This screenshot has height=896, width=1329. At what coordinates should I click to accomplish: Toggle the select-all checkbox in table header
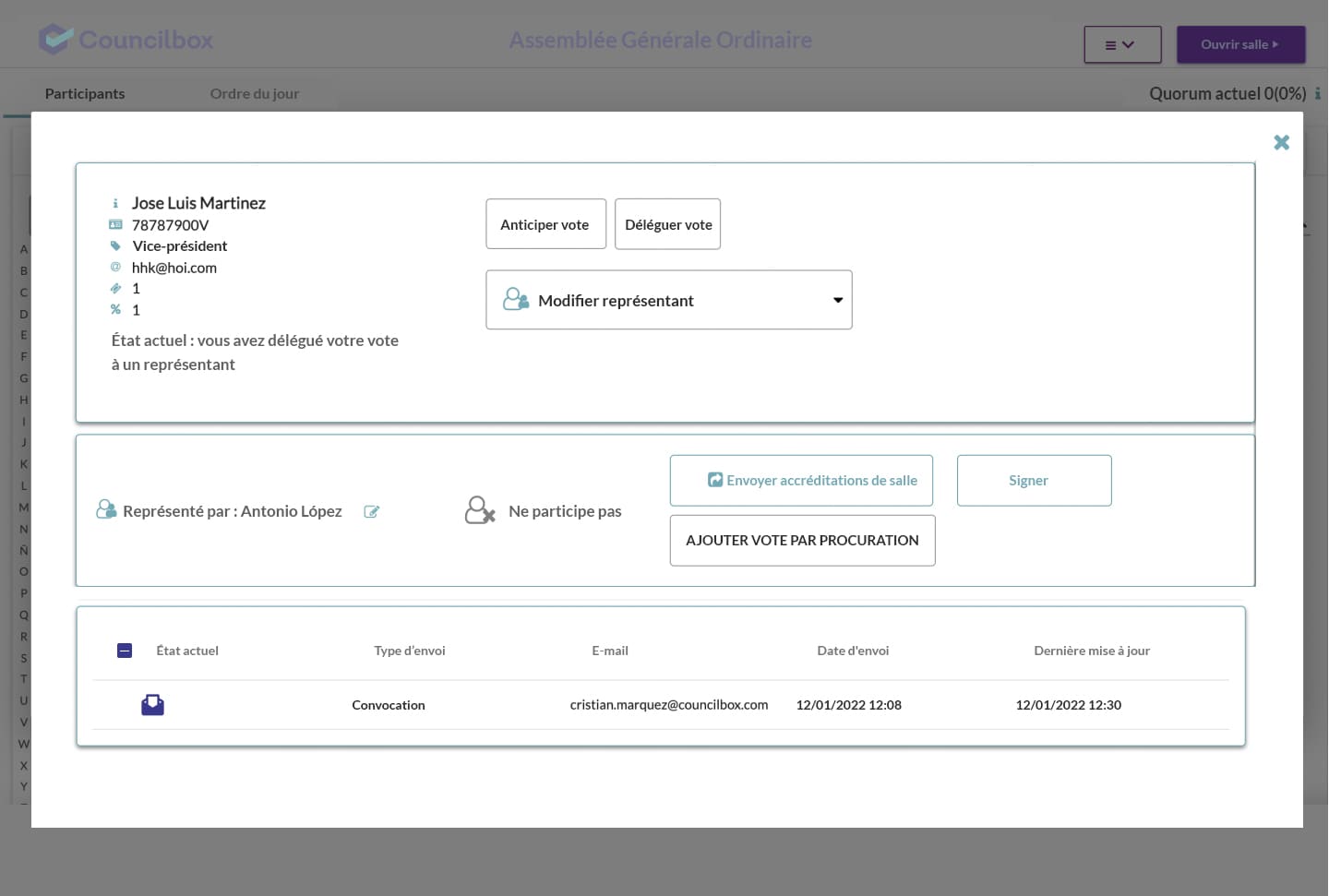click(x=125, y=651)
